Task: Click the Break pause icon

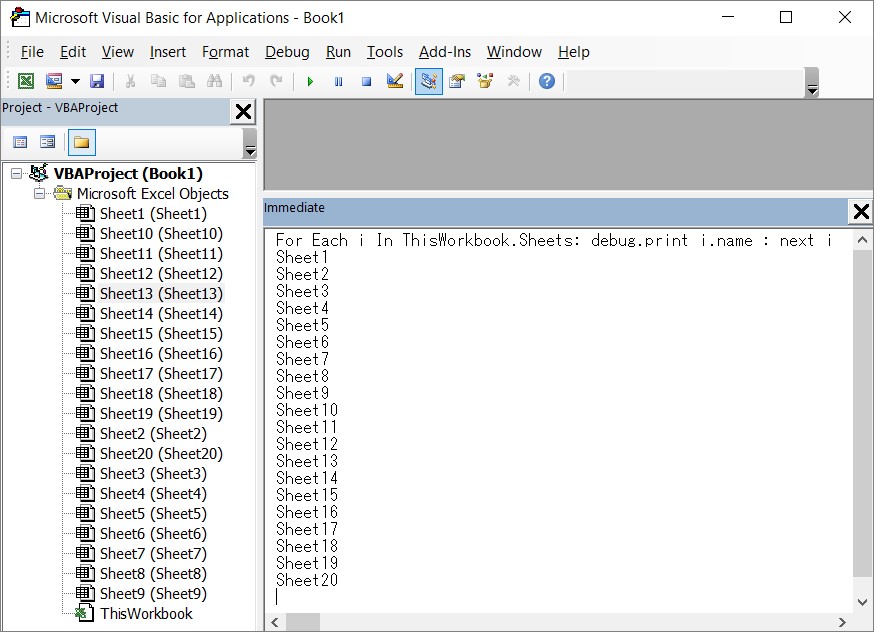Action: click(x=338, y=81)
